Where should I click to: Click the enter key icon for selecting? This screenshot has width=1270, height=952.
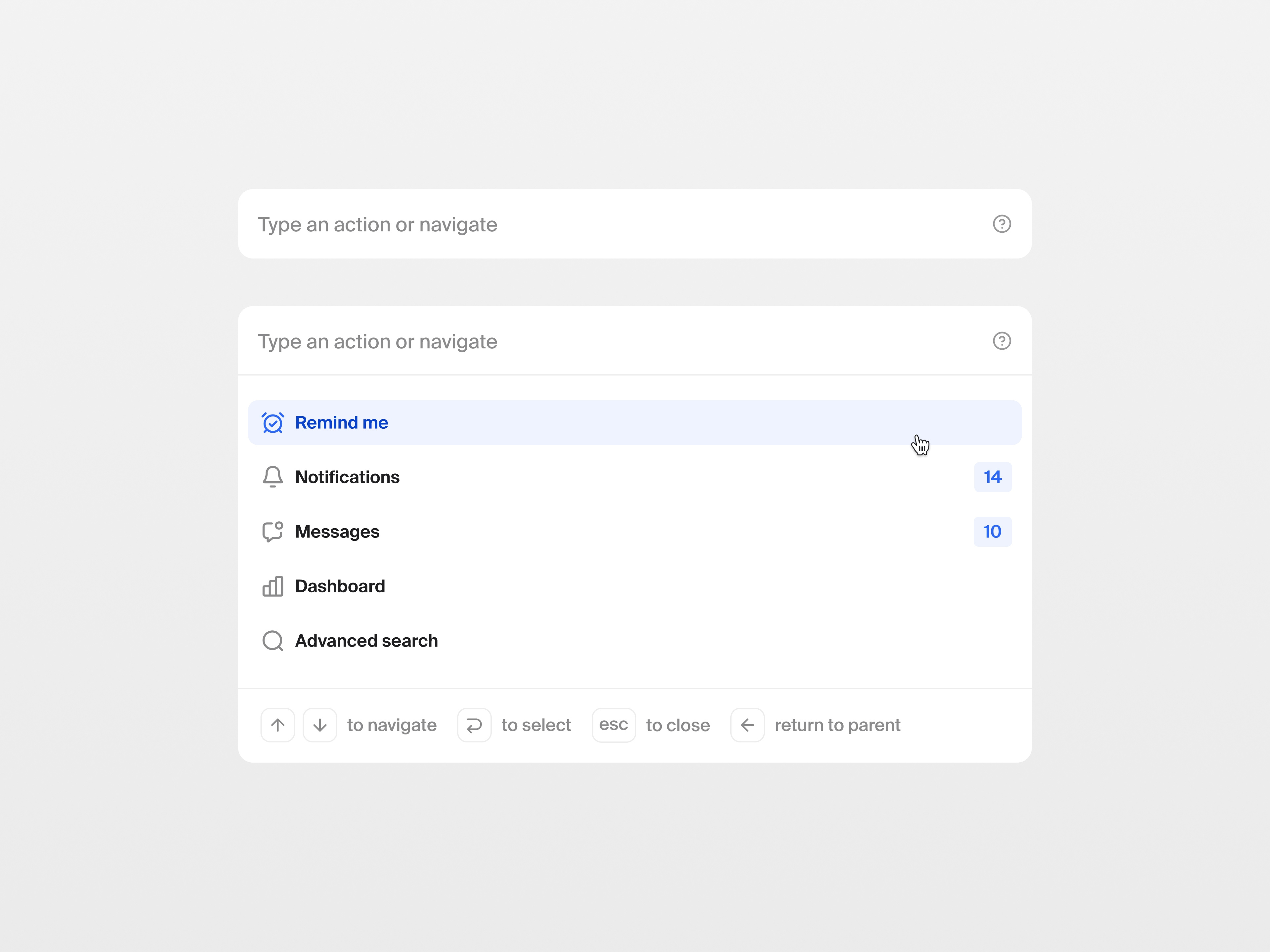474,725
